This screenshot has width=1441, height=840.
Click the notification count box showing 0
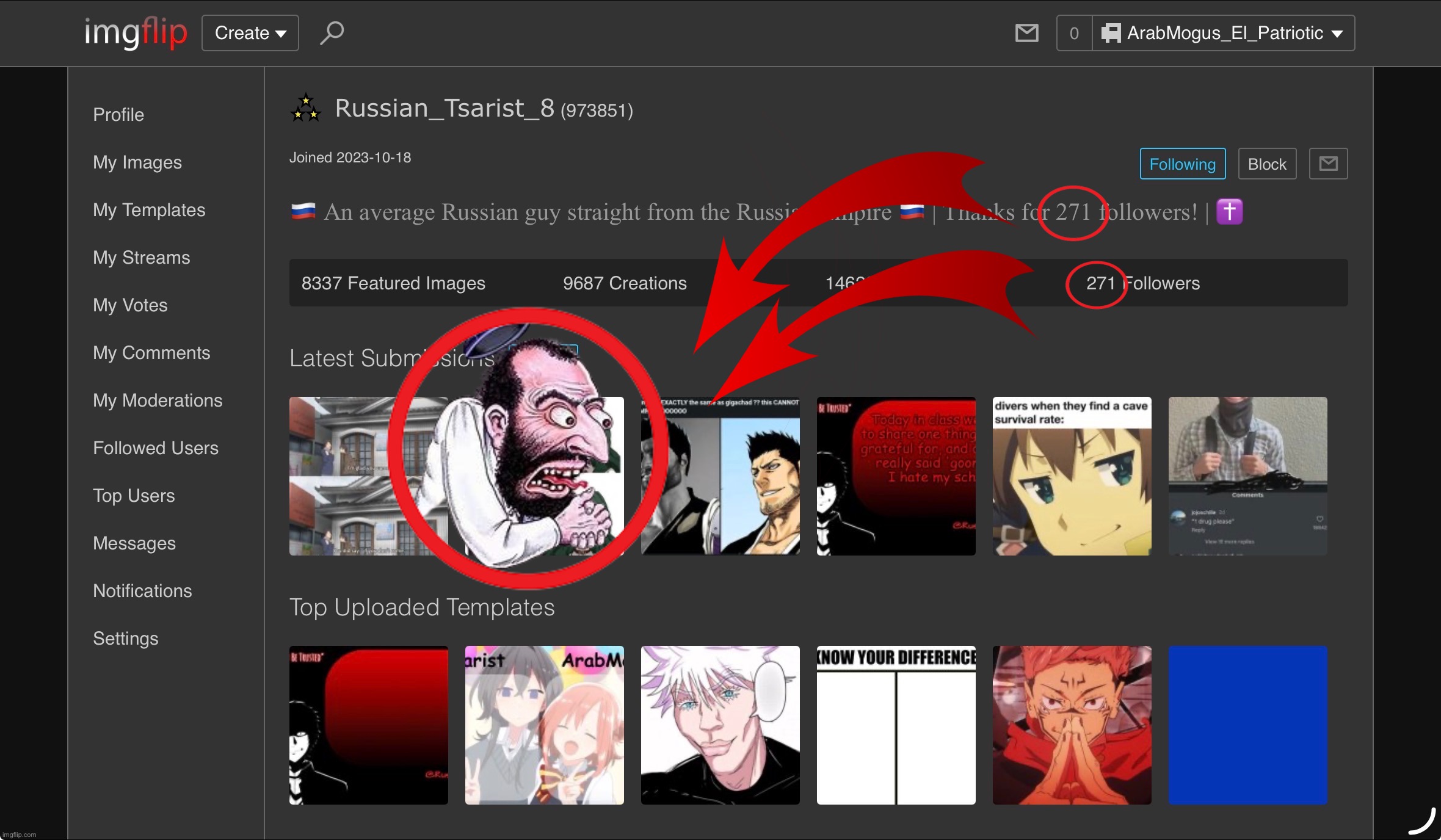1074,33
